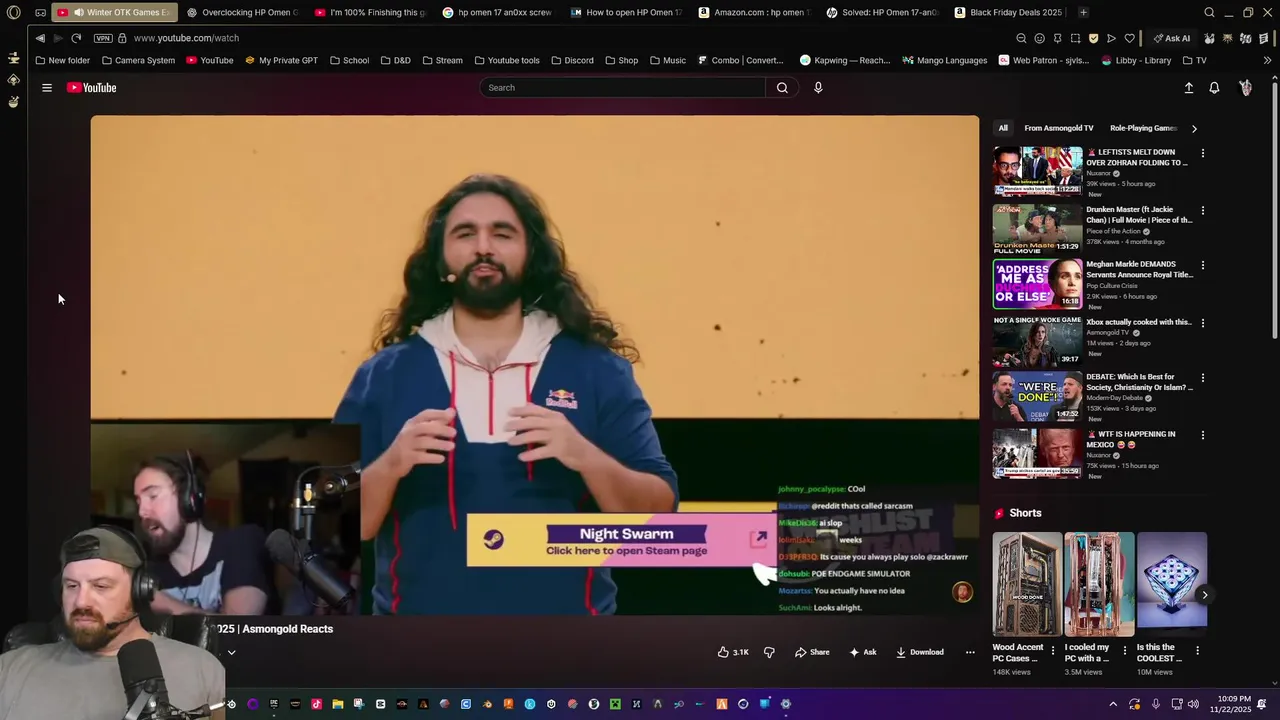The width and height of the screenshot is (1280, 720).
Task: Switch to Black Friday Deals 2025 tab
Action: tap(1010, 13)
